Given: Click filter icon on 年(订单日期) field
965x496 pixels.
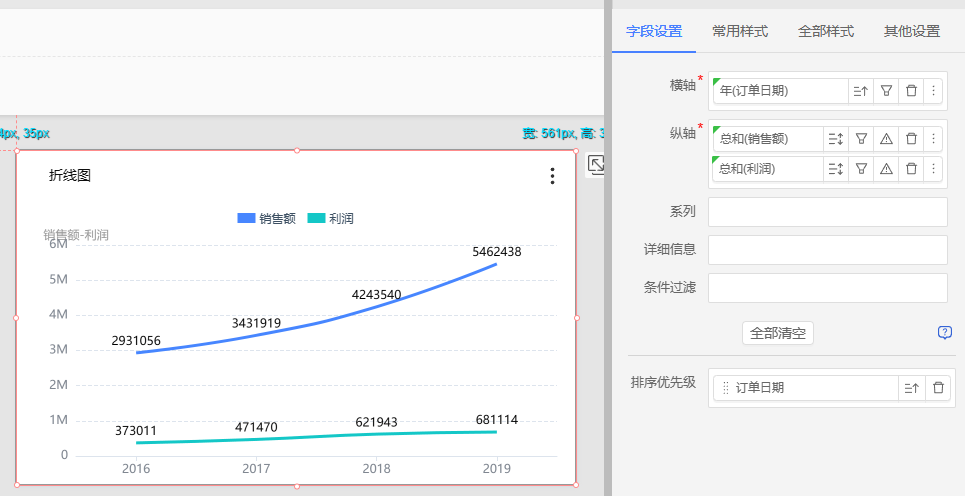Looking at the screenshot, I should pyautogui.click(x=885, y=91).
